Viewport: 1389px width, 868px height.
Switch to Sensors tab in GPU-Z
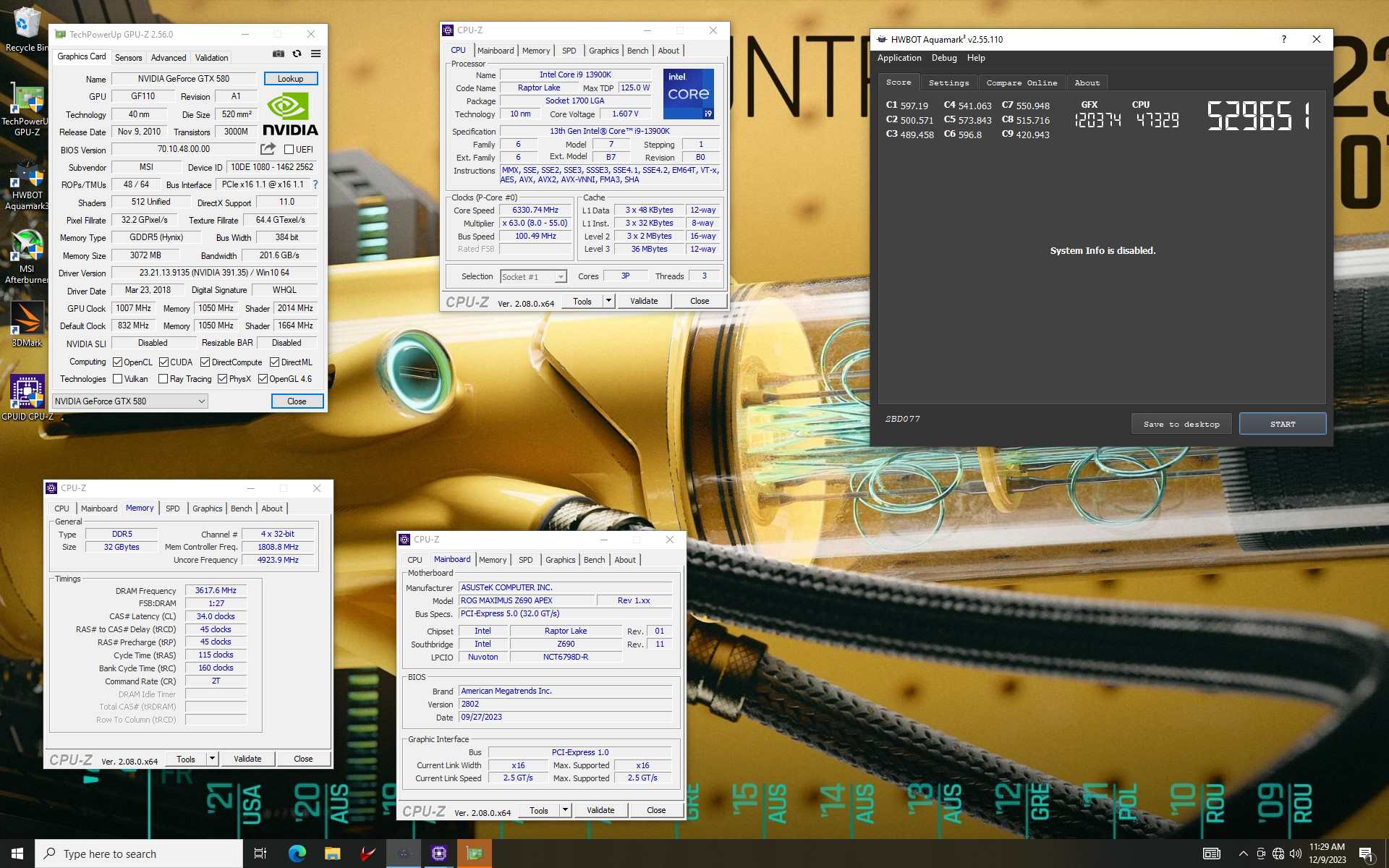click(x=129, y=57)
